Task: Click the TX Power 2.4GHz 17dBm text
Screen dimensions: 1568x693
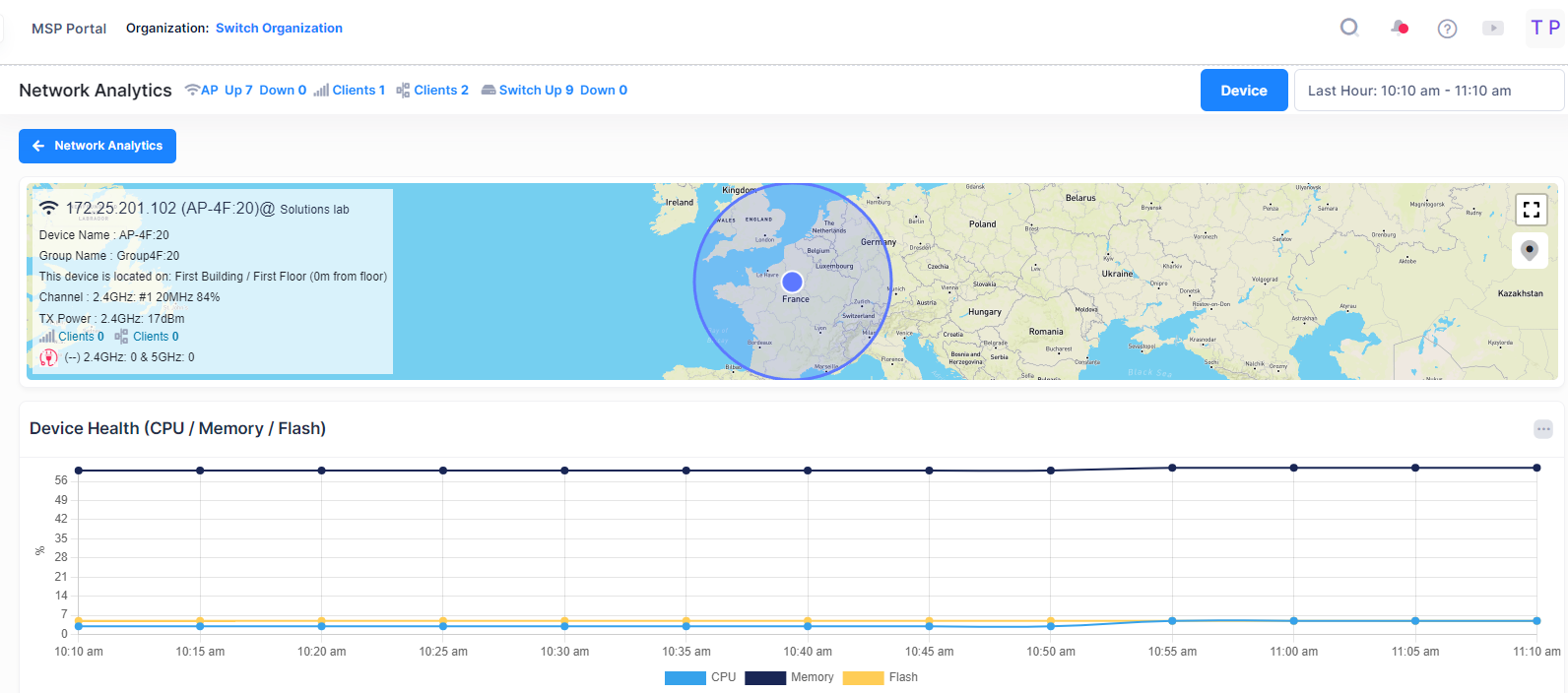Action: coord(111,319)
